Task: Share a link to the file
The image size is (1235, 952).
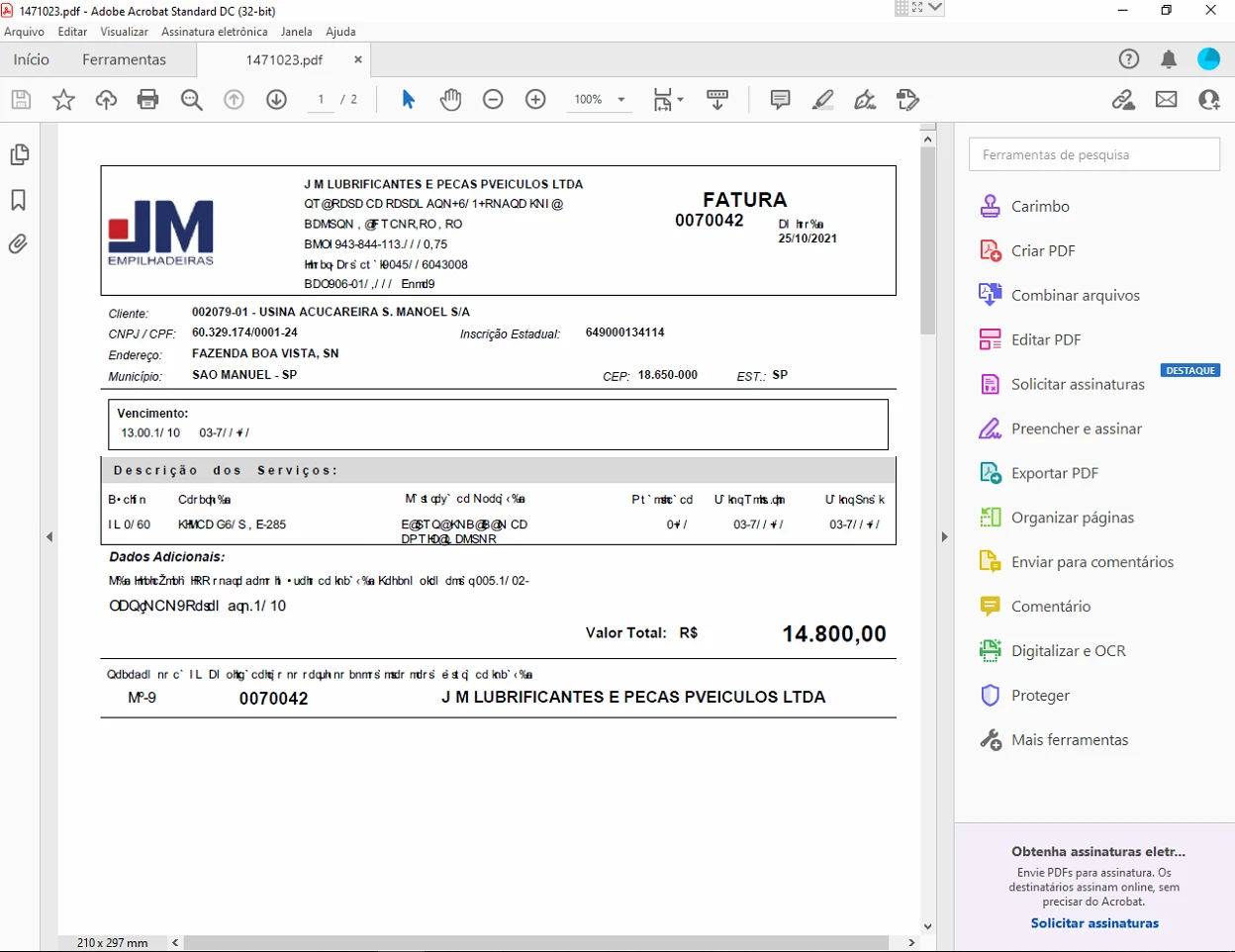Action: [x=1123, y=100]
